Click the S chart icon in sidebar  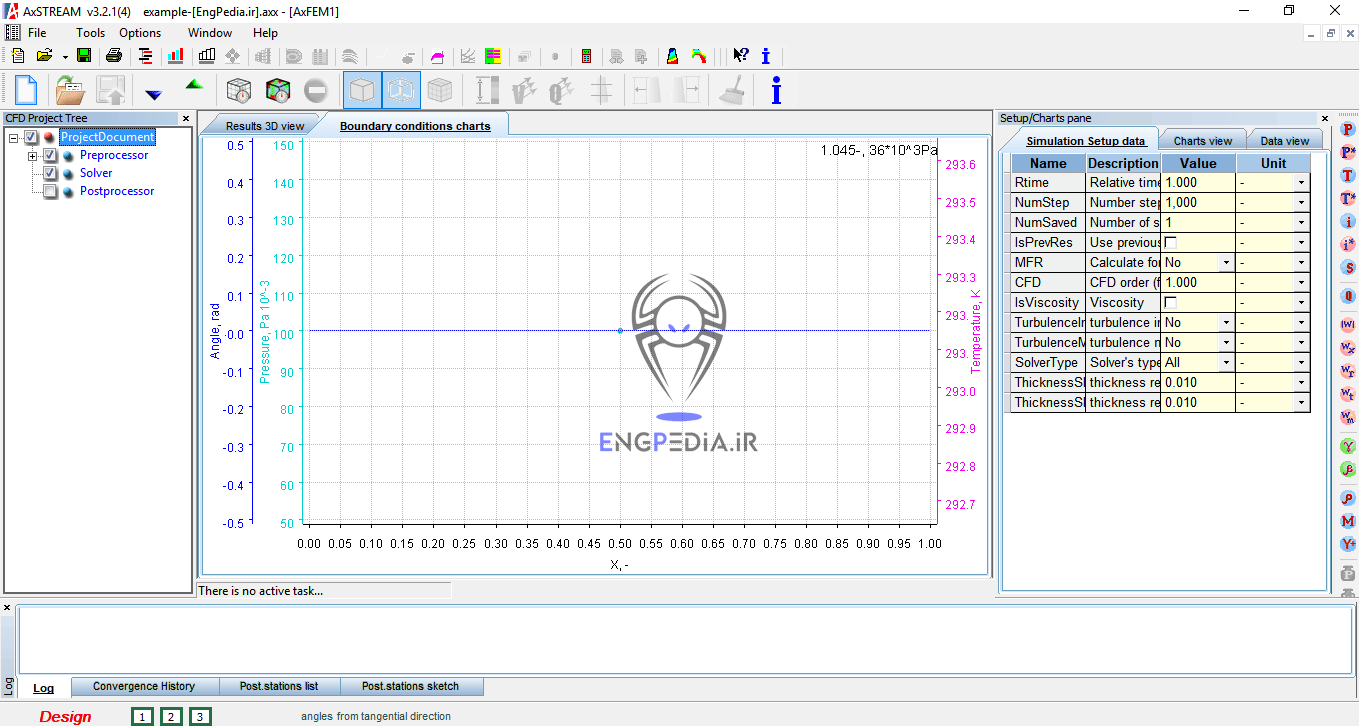tap(1348, 268)
